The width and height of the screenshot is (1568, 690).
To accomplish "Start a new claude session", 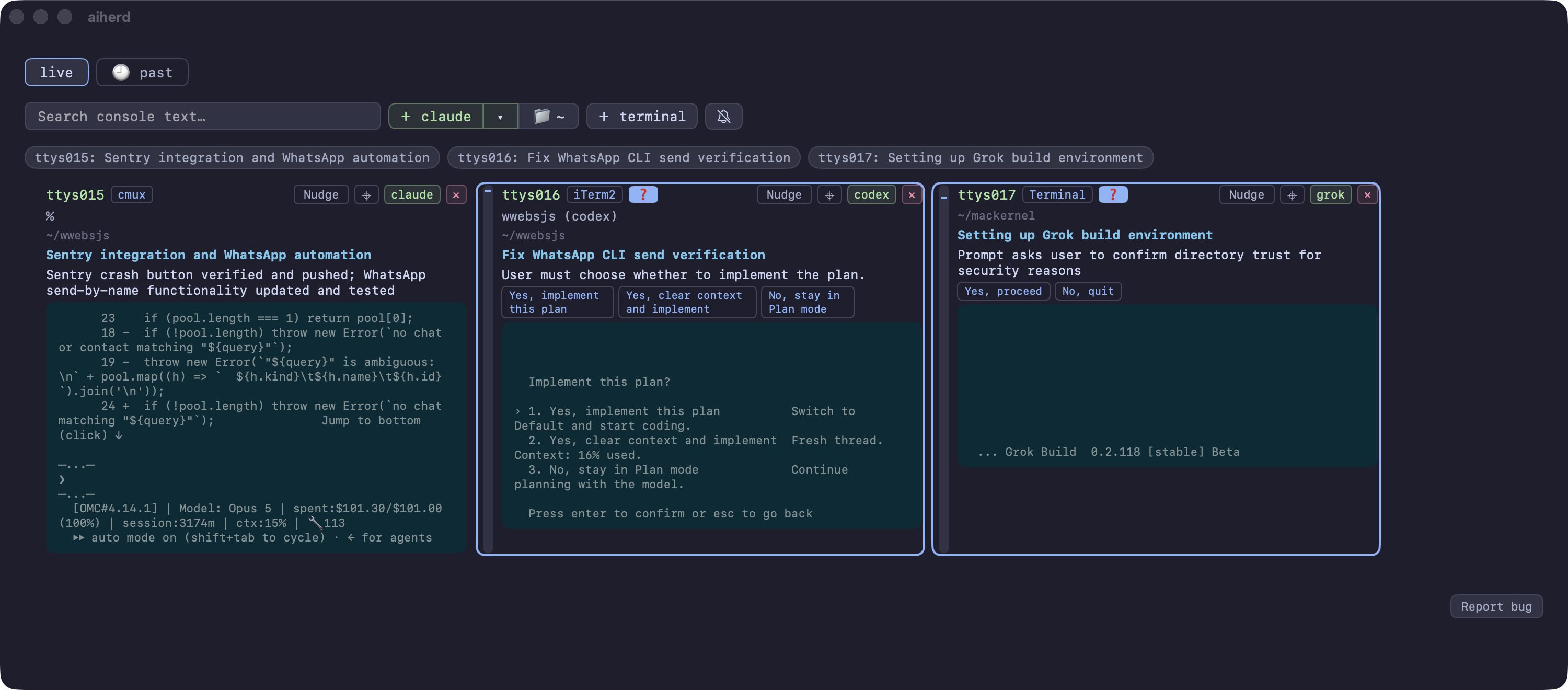I will click(x=436, y=117).
